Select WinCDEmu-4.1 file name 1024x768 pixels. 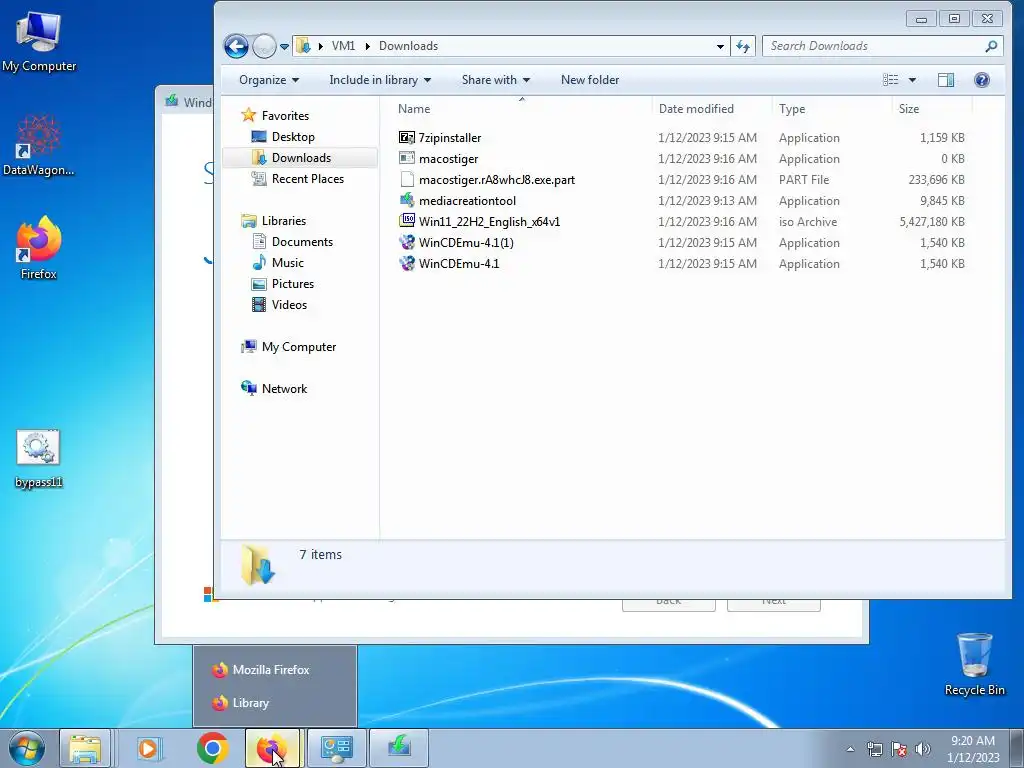(x=459, y=264)
